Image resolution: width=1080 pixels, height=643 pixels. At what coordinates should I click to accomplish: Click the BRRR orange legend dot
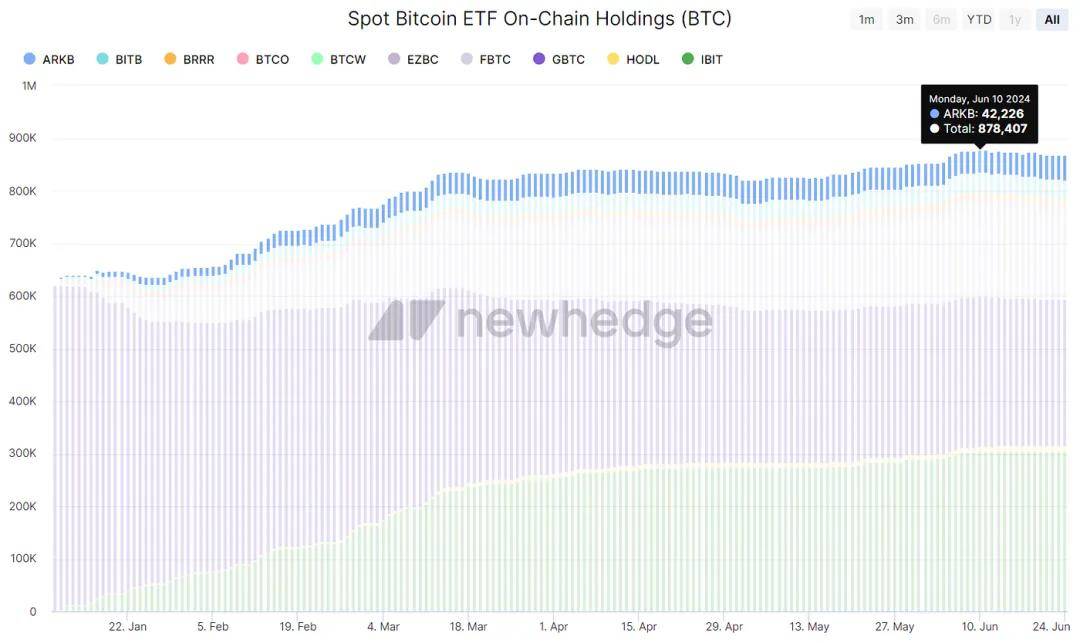pos(170,60)
